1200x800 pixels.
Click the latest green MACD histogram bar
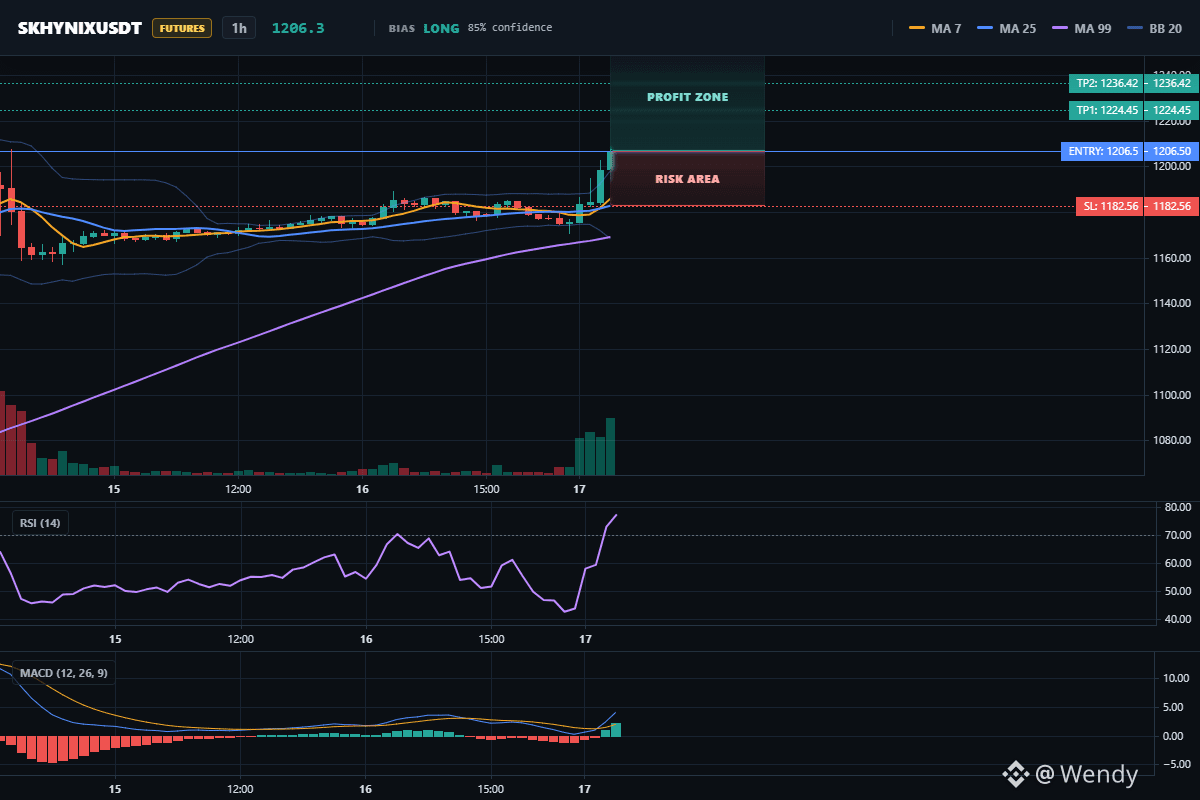(x=616, y=730)
